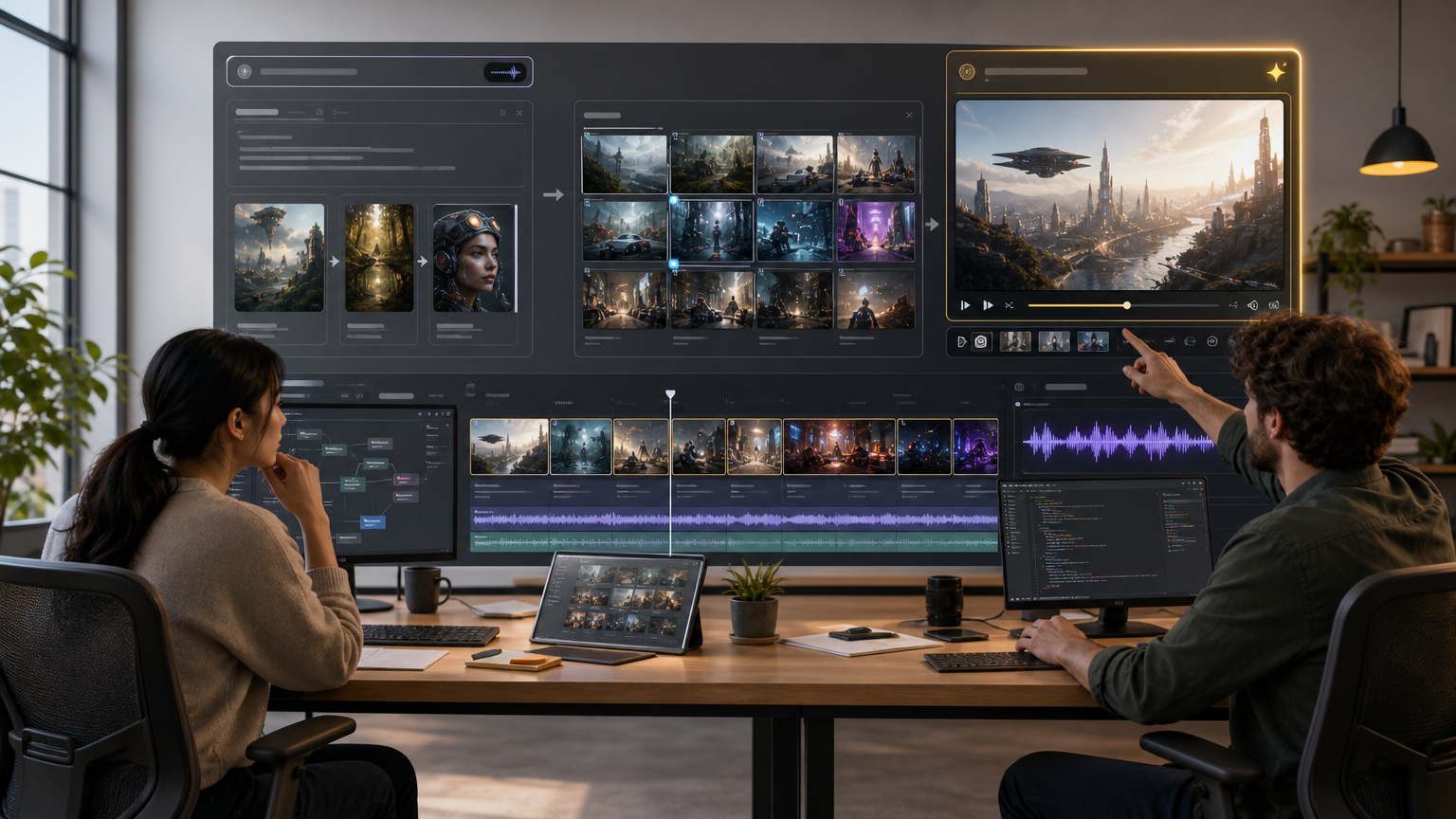Viewport: 1456px width, 819px height.
Task: Select the blue node on the left monitor's graph
Action: (x=373, y=521)
